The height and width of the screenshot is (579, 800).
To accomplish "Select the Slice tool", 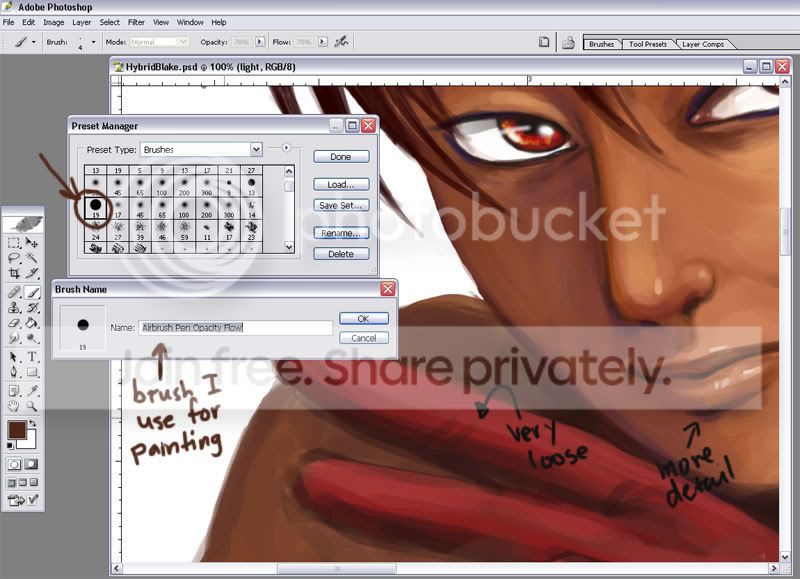I will (32, 273).
